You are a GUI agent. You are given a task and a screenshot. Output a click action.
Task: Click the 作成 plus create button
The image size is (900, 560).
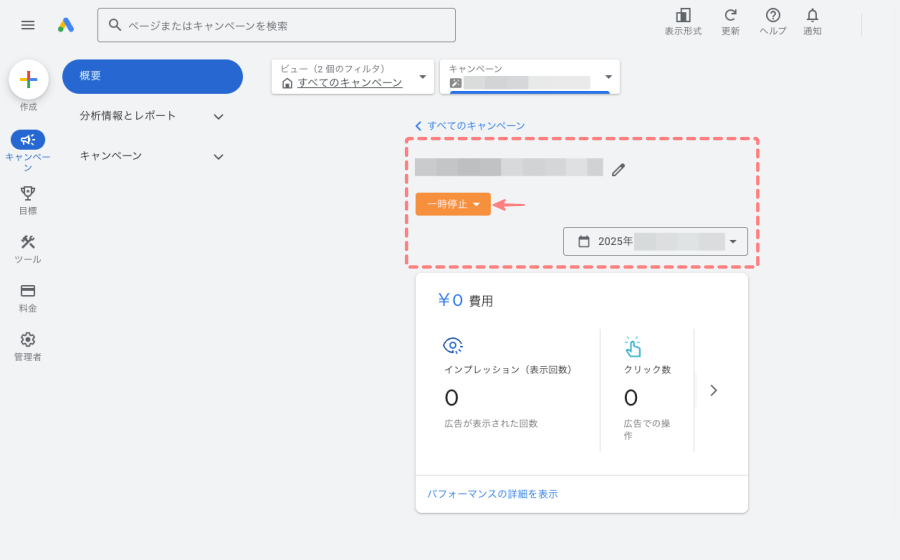[28, 80]
